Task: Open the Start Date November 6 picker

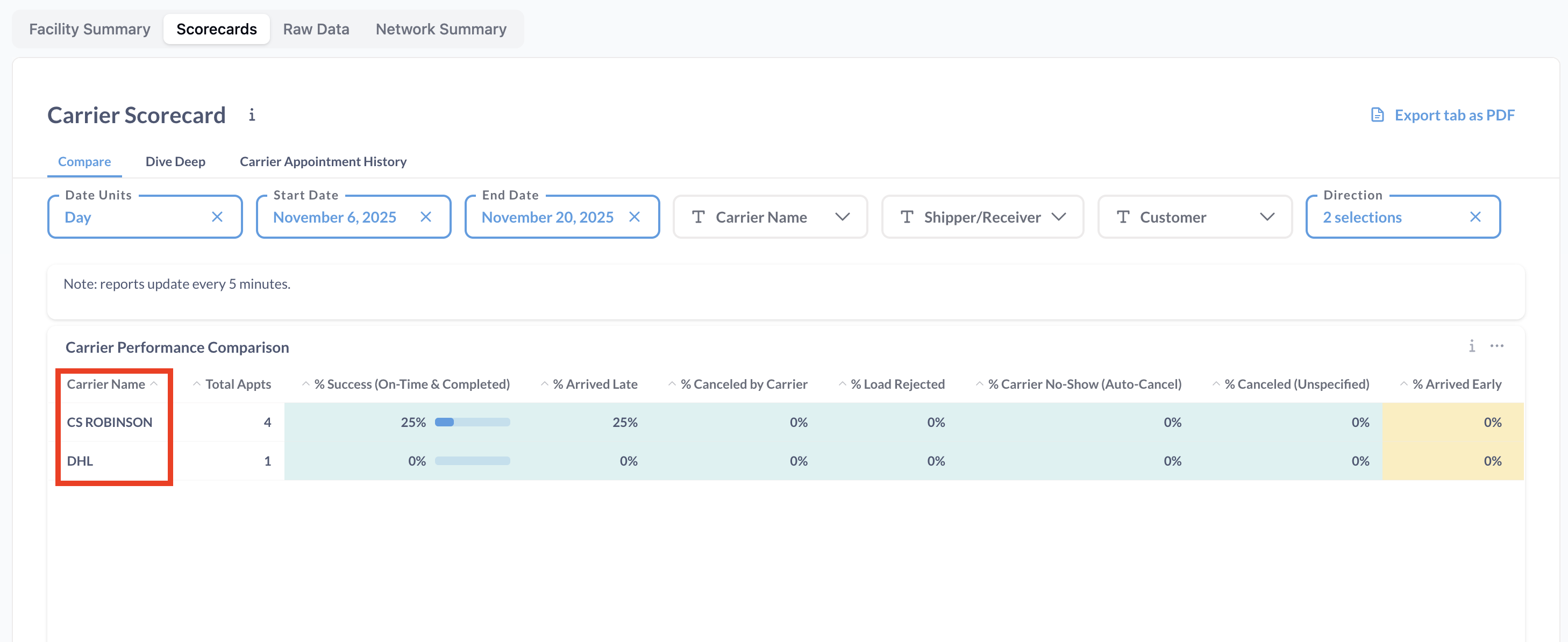Action: pos(353,217)
